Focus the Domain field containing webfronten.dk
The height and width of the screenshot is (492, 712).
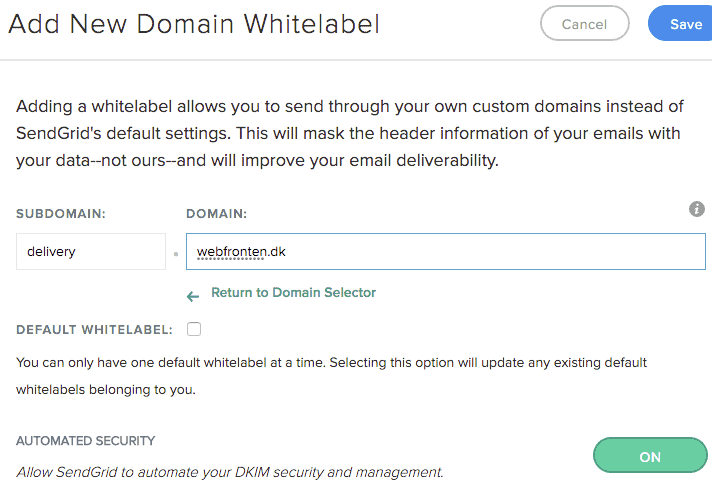click(445, 251)
